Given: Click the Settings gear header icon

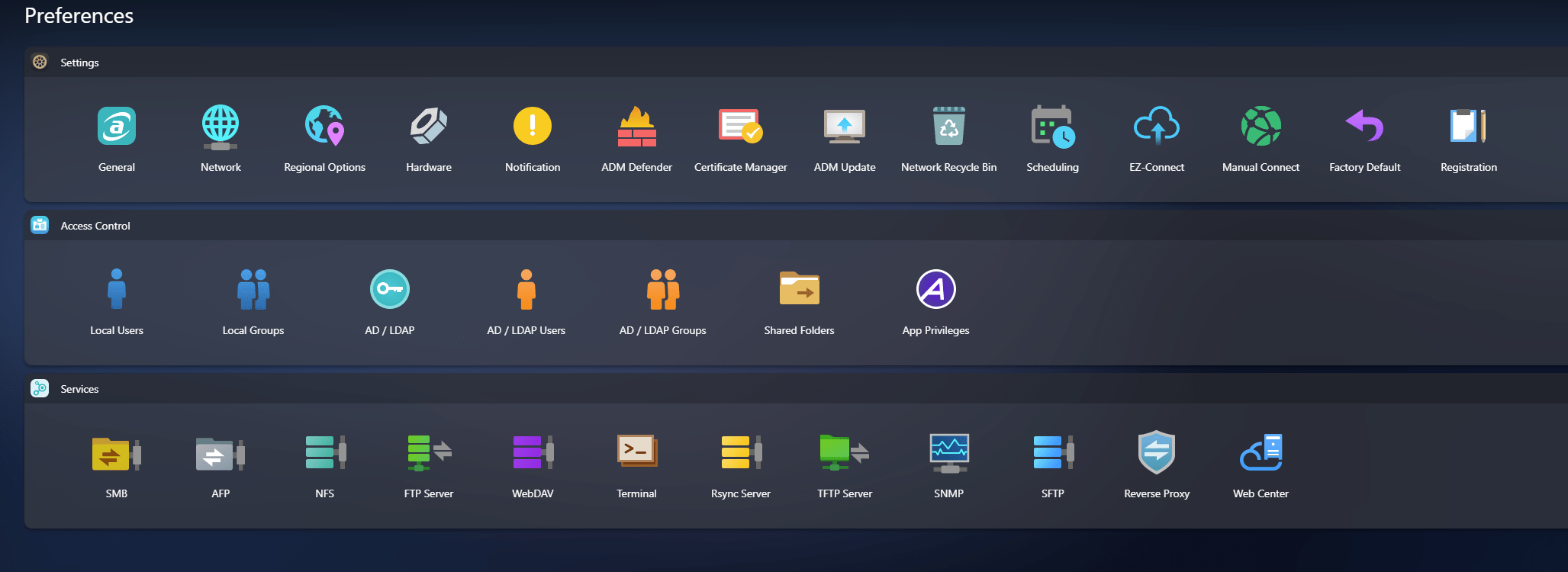Looking at the screenshot, I should point(40,62).
